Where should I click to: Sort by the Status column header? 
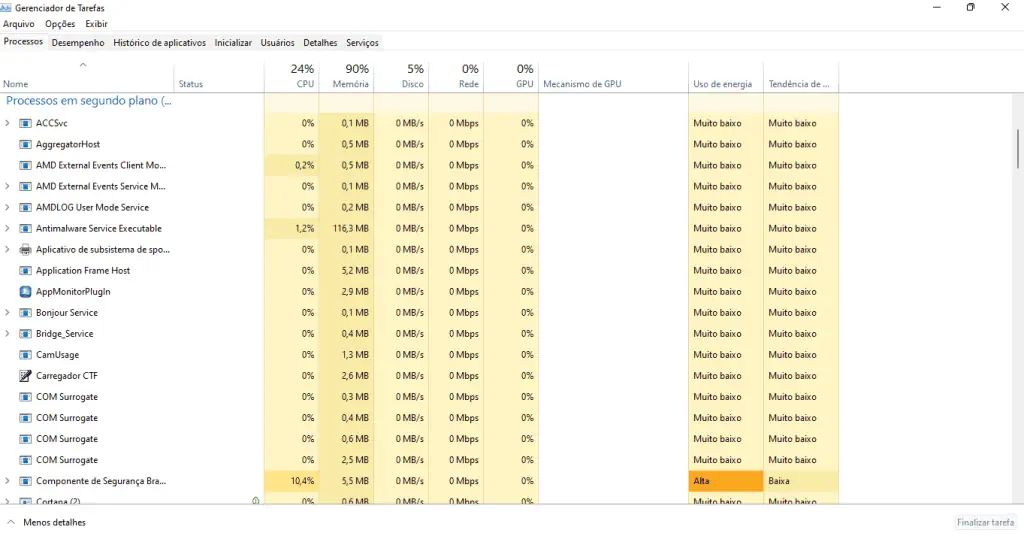[219, 77]
